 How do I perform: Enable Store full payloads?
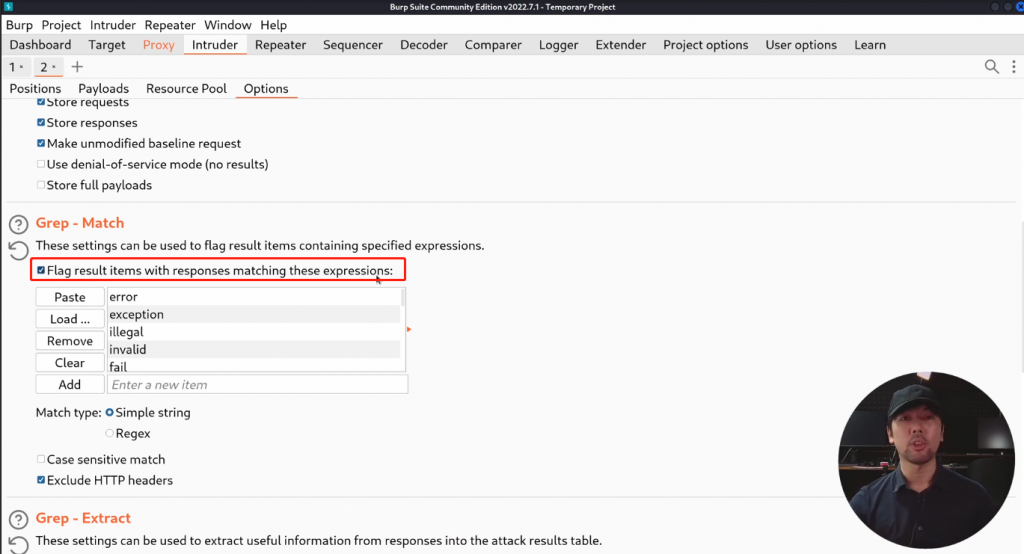[x=41, y=186]
